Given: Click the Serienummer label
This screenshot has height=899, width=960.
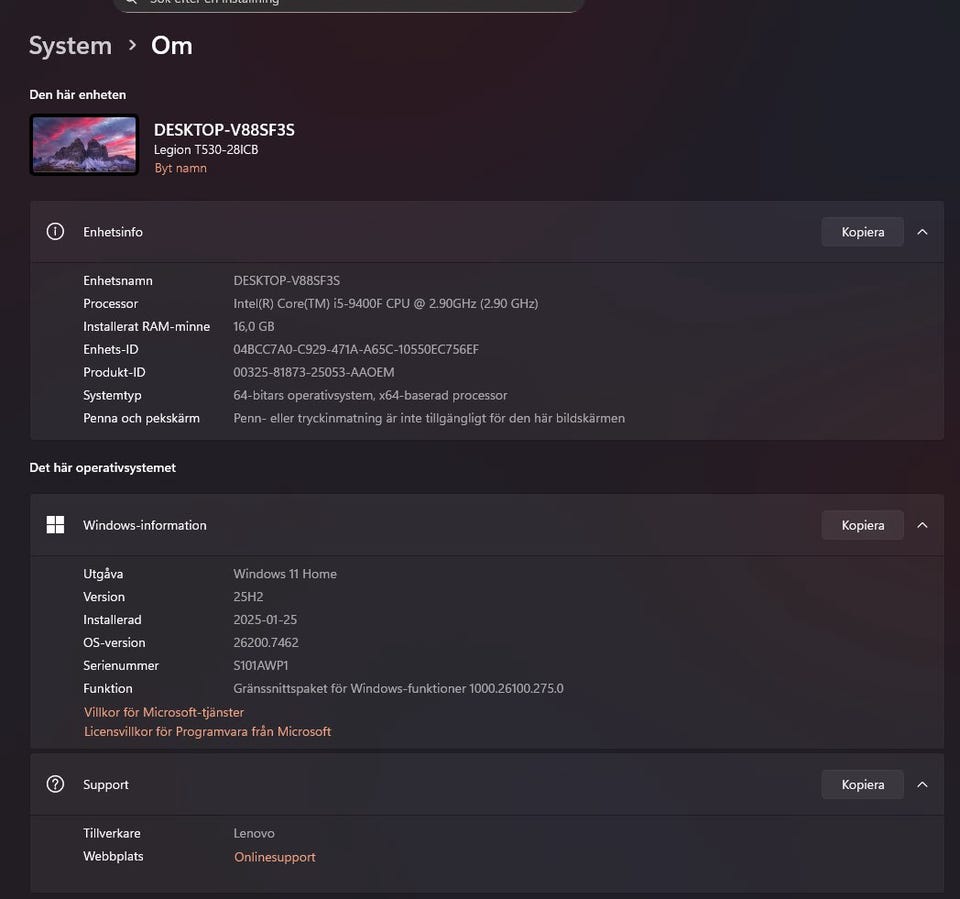Looking at the screenshot, I should pos(121,665).
